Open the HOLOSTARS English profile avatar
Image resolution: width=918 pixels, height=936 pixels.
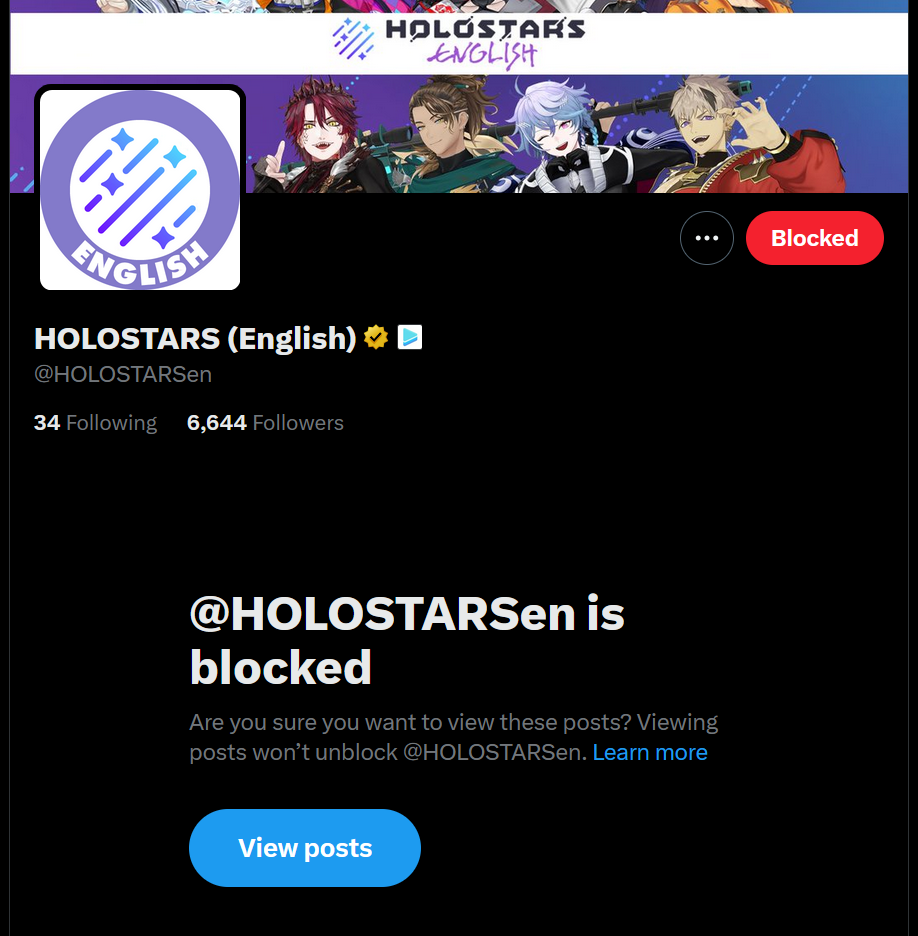coord(140,189)
